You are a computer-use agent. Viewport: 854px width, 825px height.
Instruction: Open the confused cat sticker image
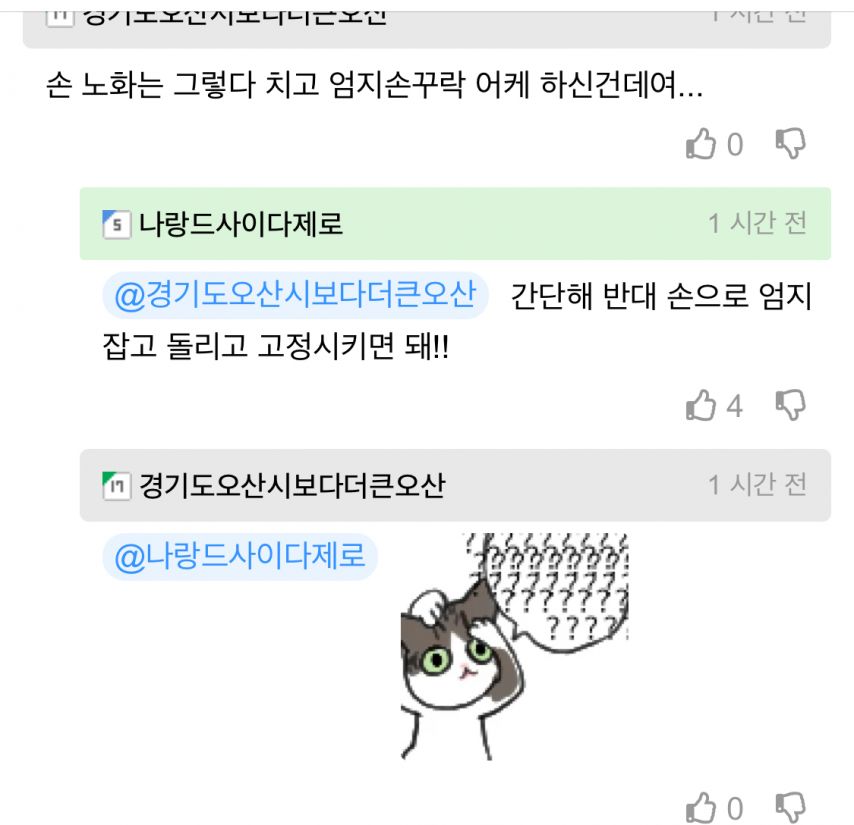point(514,647)
